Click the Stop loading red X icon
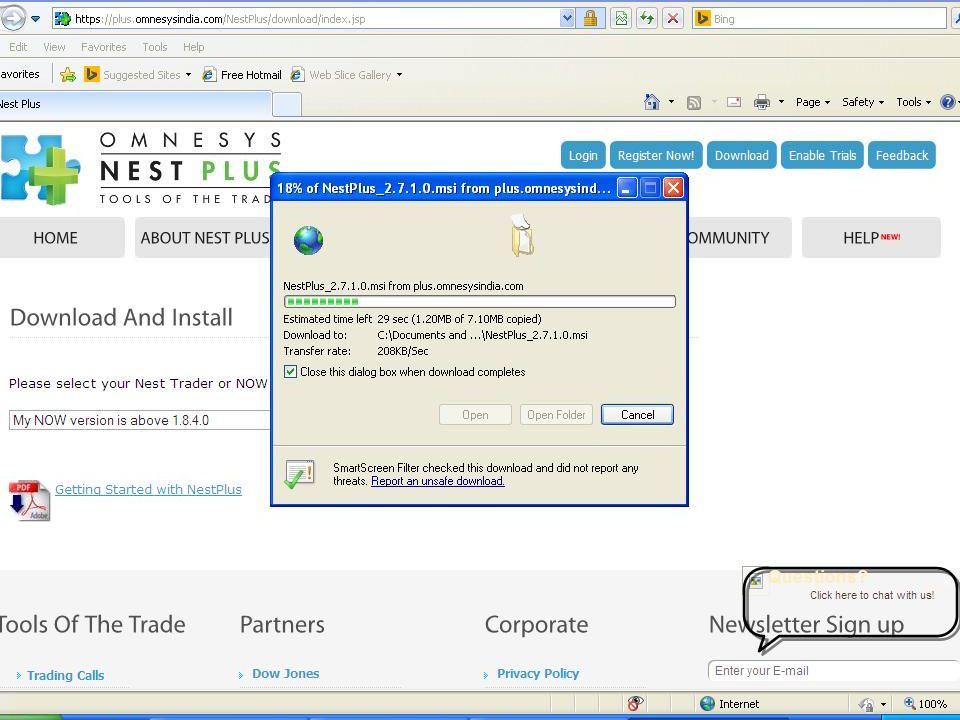Viewport: 960px width, 720px height. 673,18
